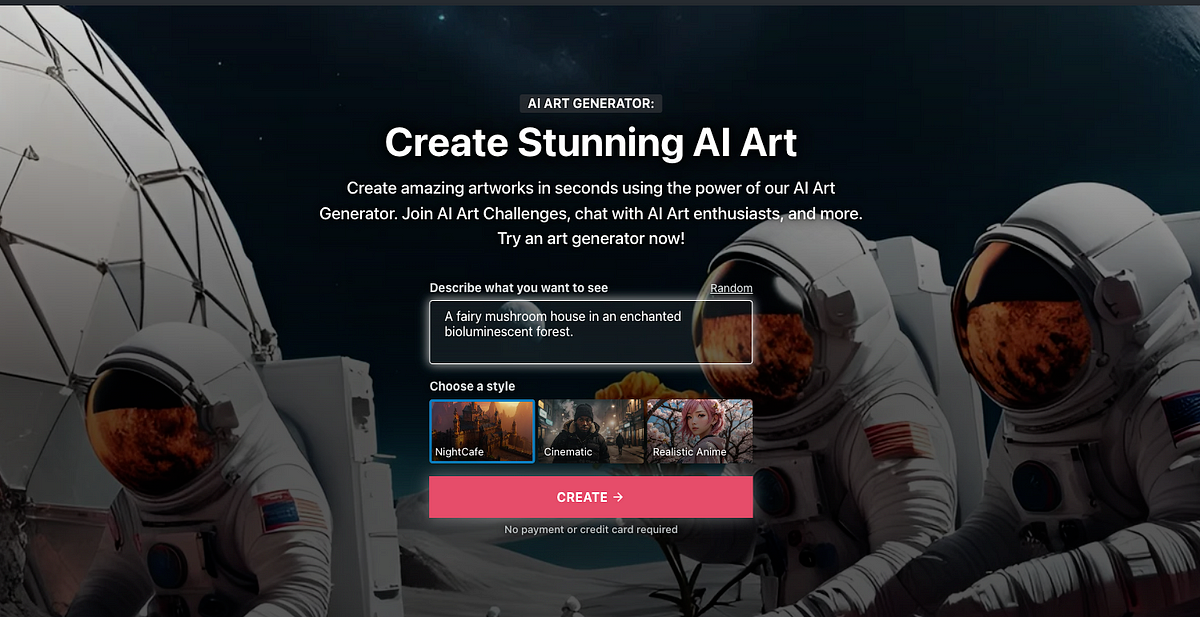Focus the prompt description text box
1200x617 pixels.
click(591, 332)
